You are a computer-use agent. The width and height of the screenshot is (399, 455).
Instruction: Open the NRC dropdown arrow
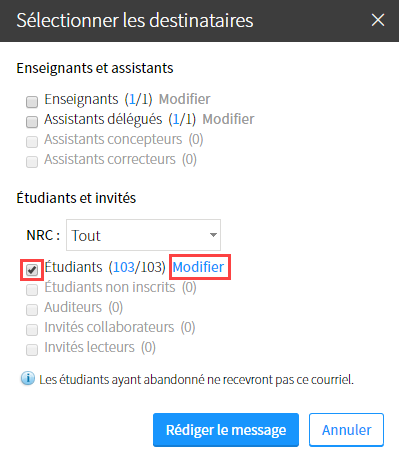tap(213, 235)
